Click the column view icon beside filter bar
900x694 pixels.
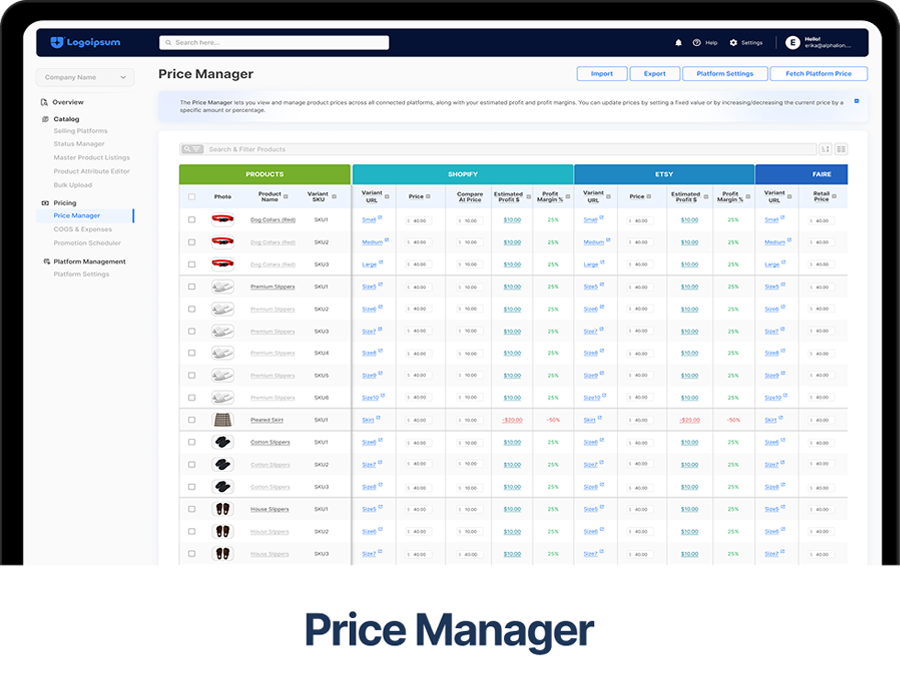[x=841, y=149]
